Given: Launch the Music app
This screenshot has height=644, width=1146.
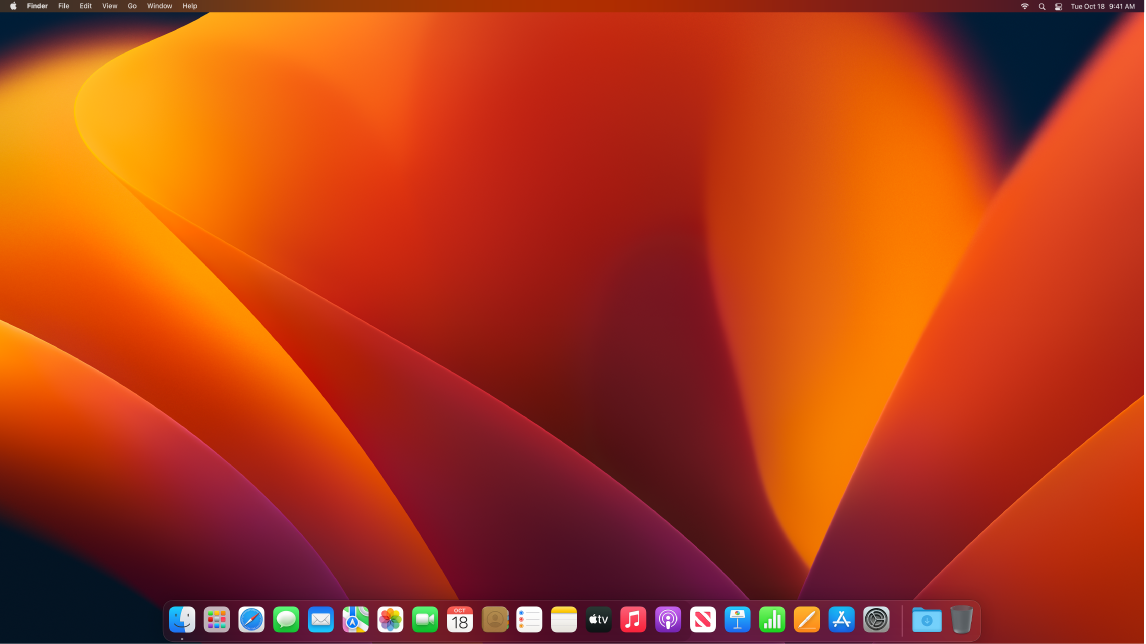Looking at the screenshot, I should tap(633, 620).
